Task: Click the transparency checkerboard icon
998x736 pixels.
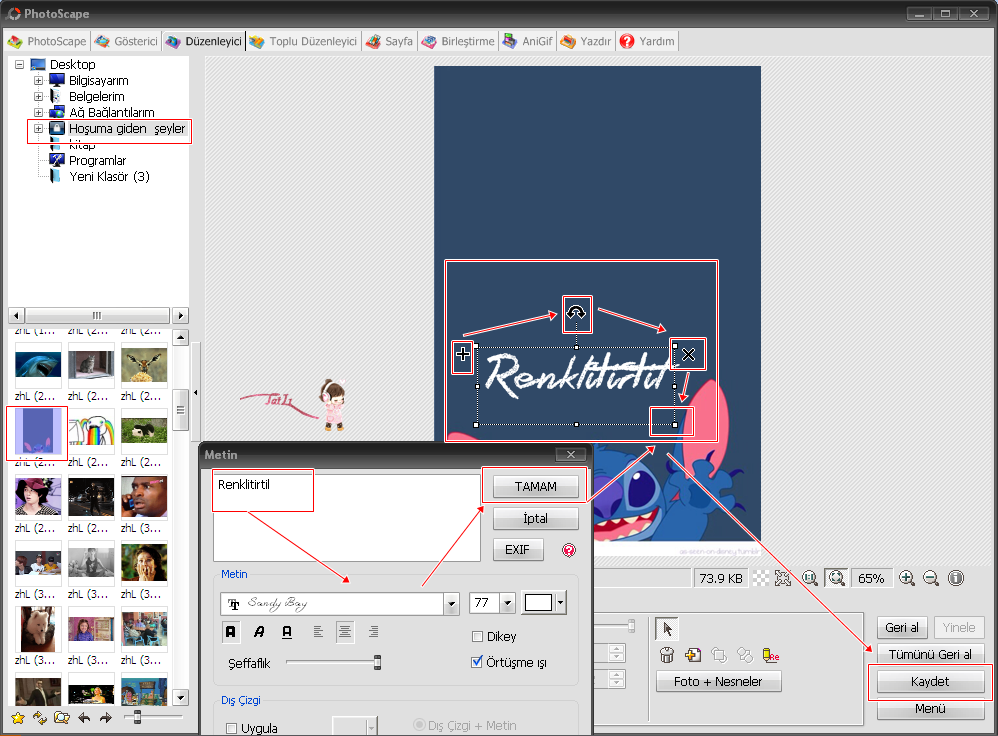Action: click(x=761, y=578)
